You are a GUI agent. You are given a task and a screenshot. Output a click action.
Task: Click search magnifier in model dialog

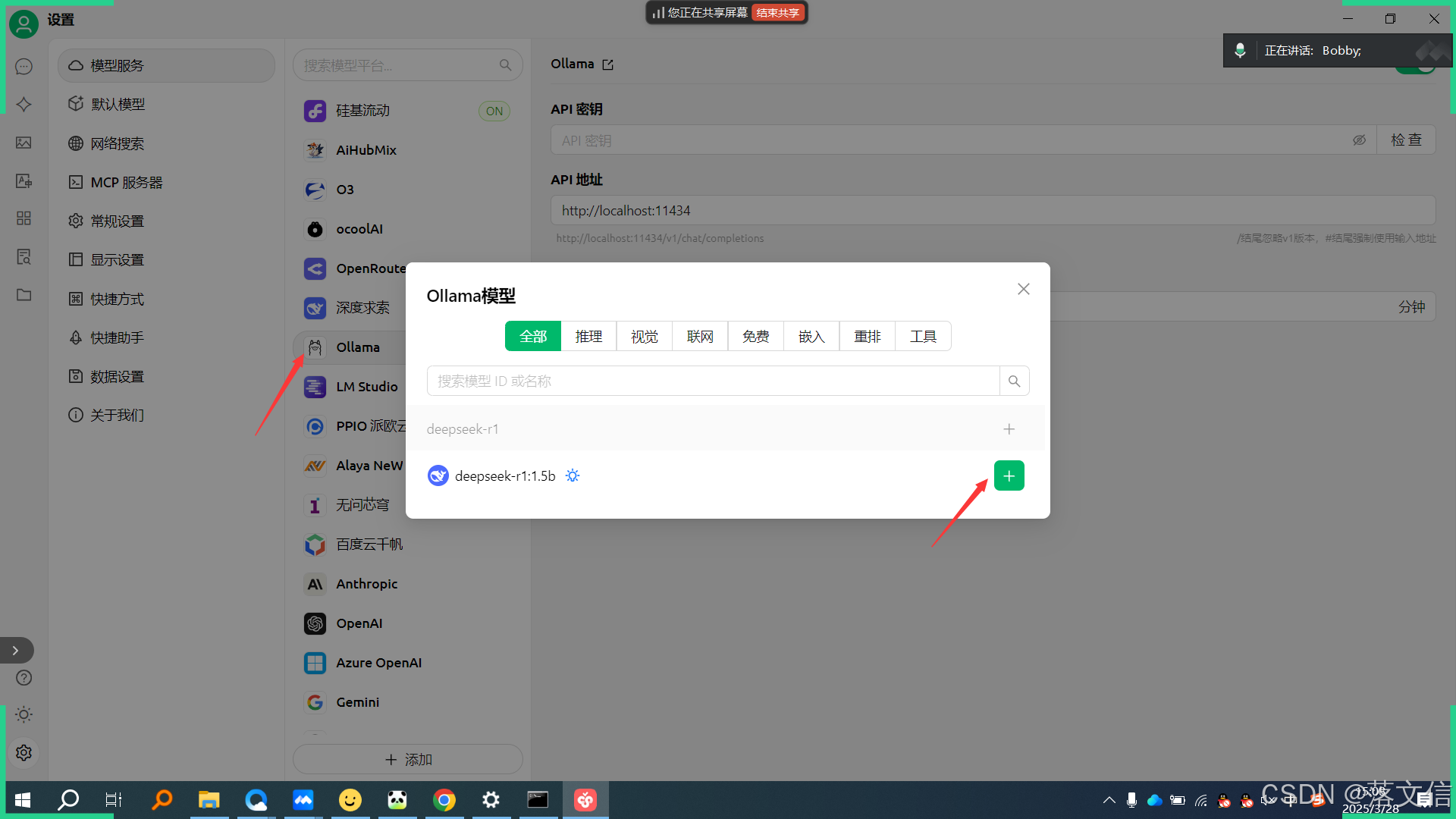click(1014, 381)
